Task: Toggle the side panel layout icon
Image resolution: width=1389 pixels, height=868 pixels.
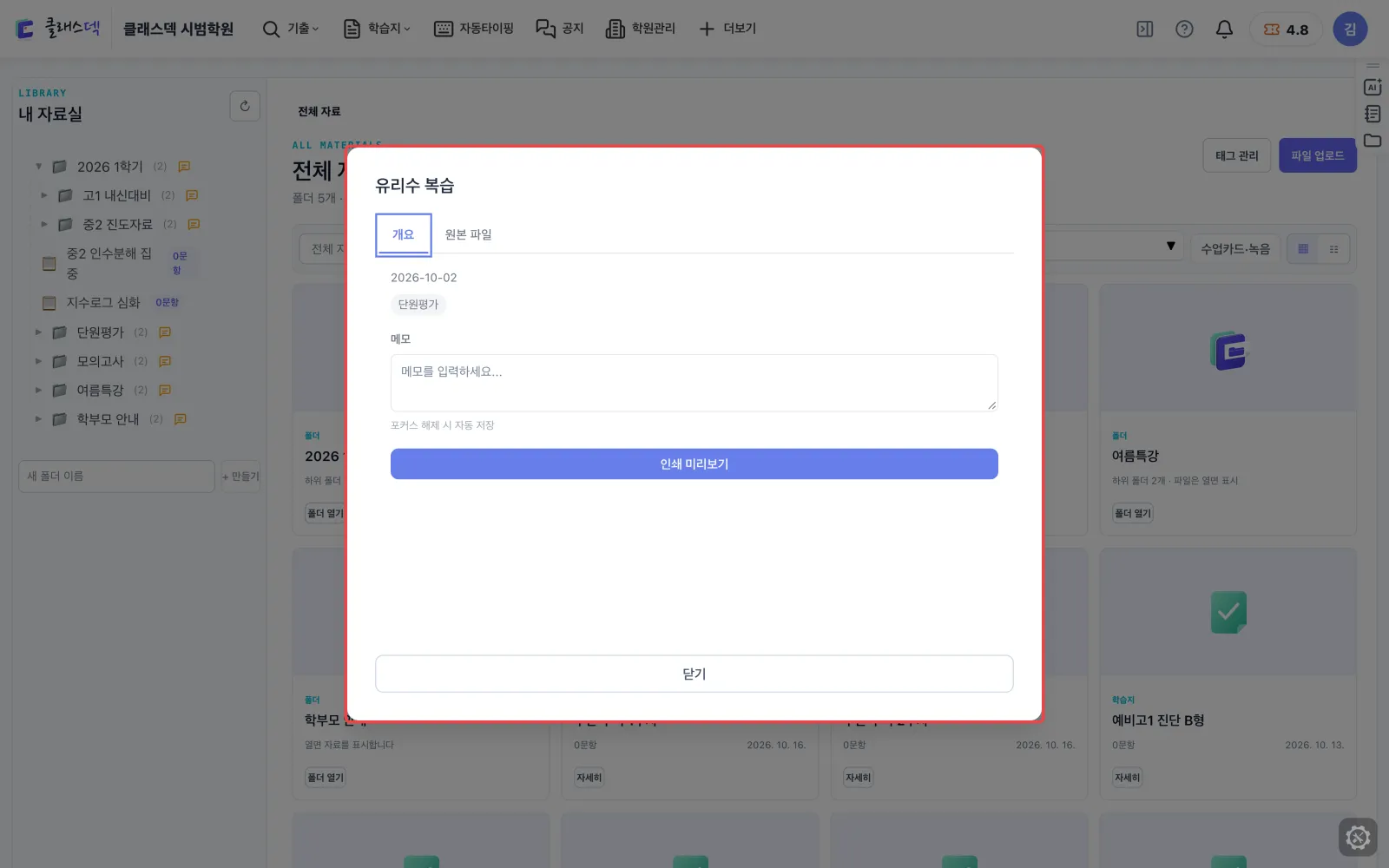Action: click(x=1145, y=30)
